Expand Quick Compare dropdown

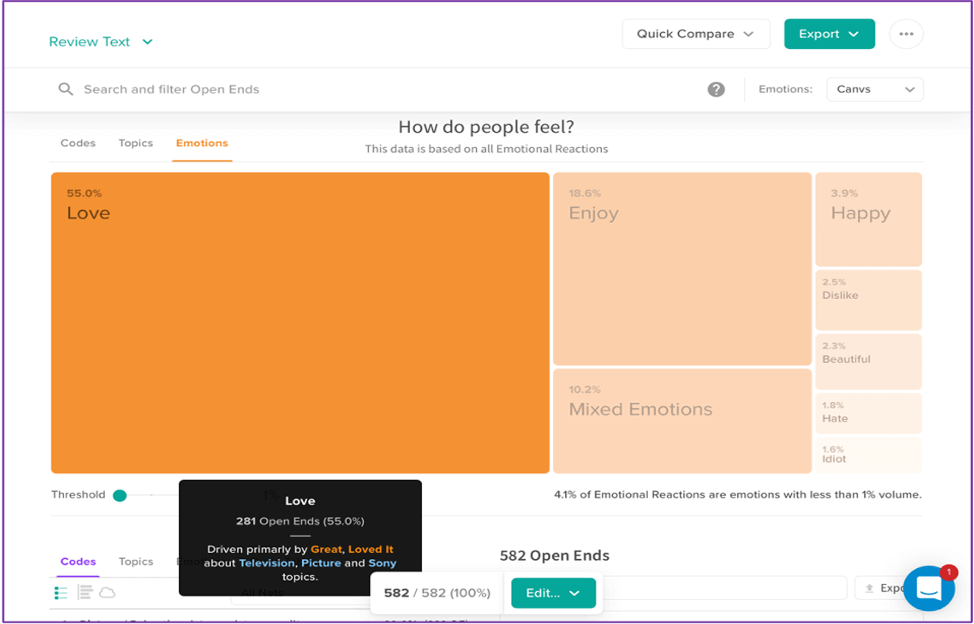click(x=696, y=34)
